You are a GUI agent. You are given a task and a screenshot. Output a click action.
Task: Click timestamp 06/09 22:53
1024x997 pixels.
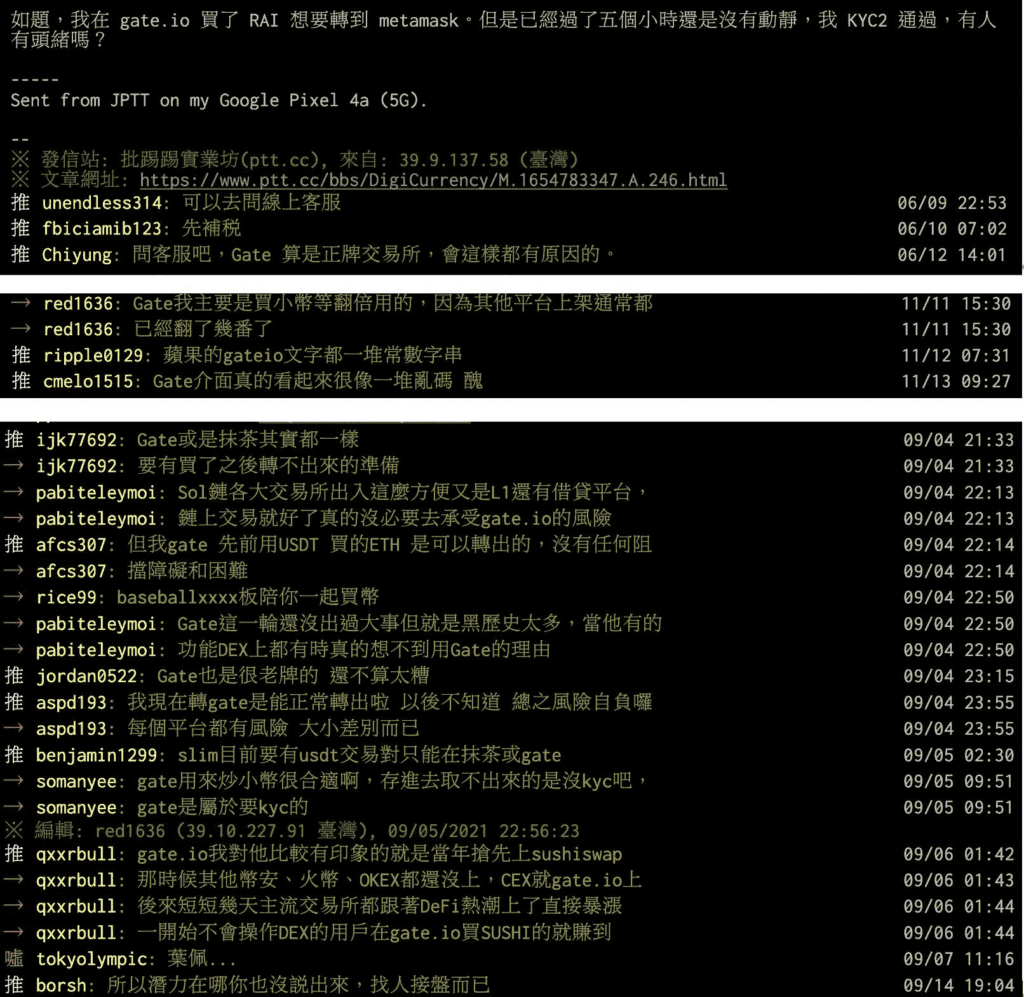click(952, 203)
